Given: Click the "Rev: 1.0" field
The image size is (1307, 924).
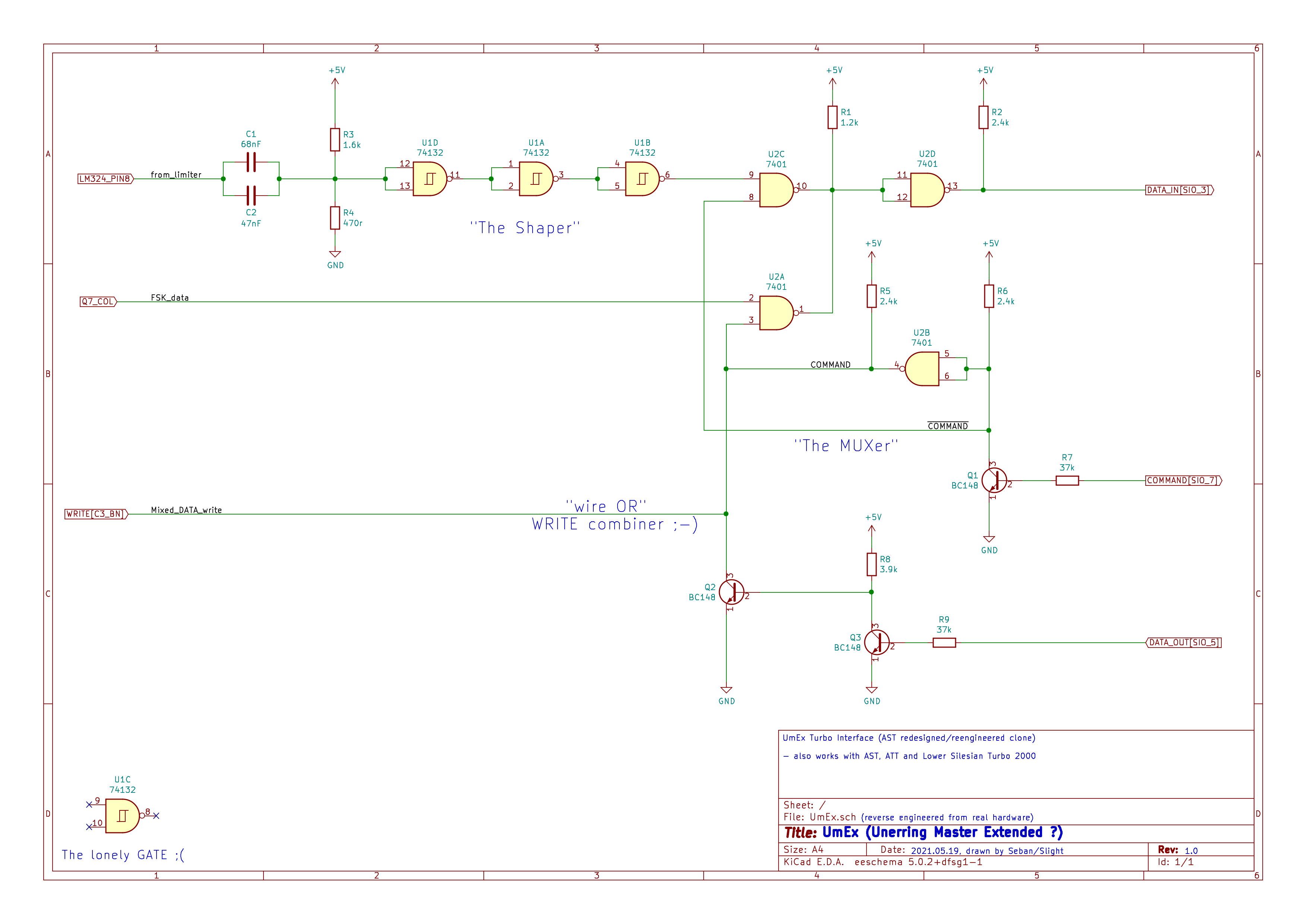Looking at the screenshot, I should pos(1178,850).
